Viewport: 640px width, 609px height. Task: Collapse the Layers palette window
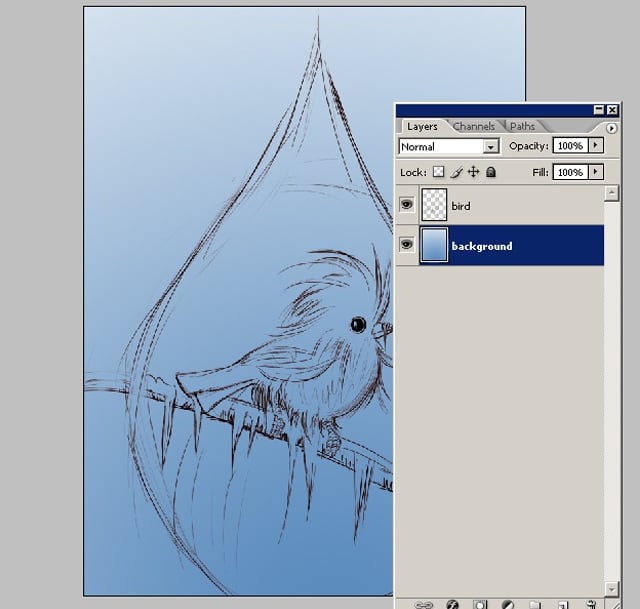coord(599,110)
